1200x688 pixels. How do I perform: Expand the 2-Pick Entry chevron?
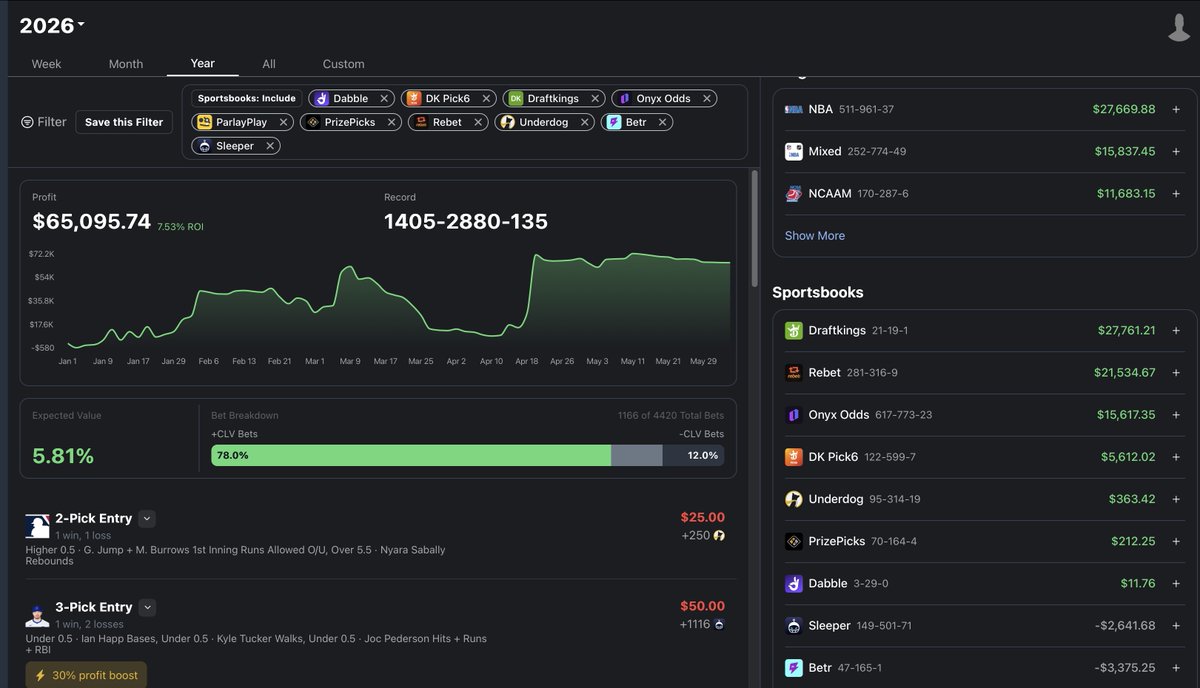coord(147,518)
